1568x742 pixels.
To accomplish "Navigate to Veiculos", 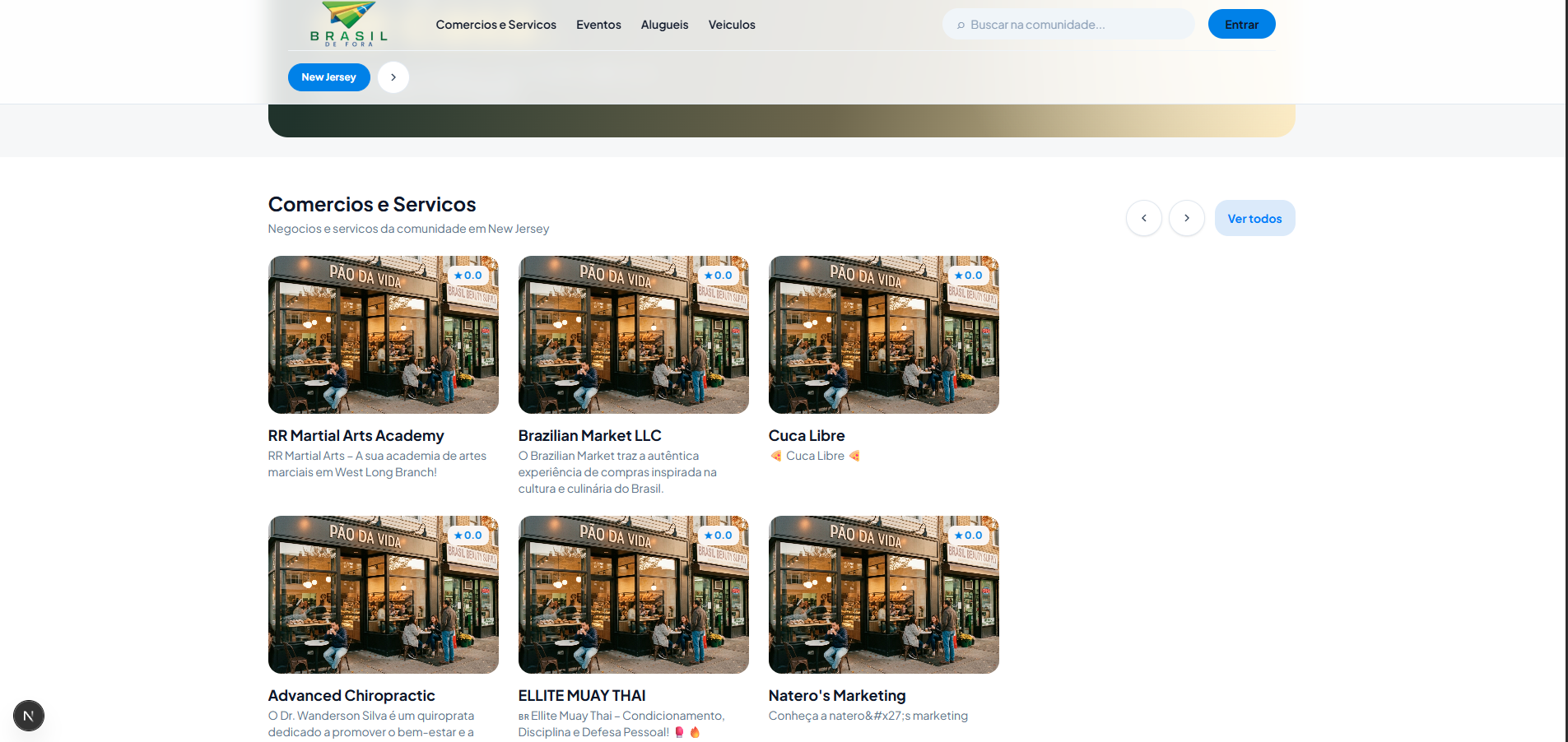I will pos(732,25).
